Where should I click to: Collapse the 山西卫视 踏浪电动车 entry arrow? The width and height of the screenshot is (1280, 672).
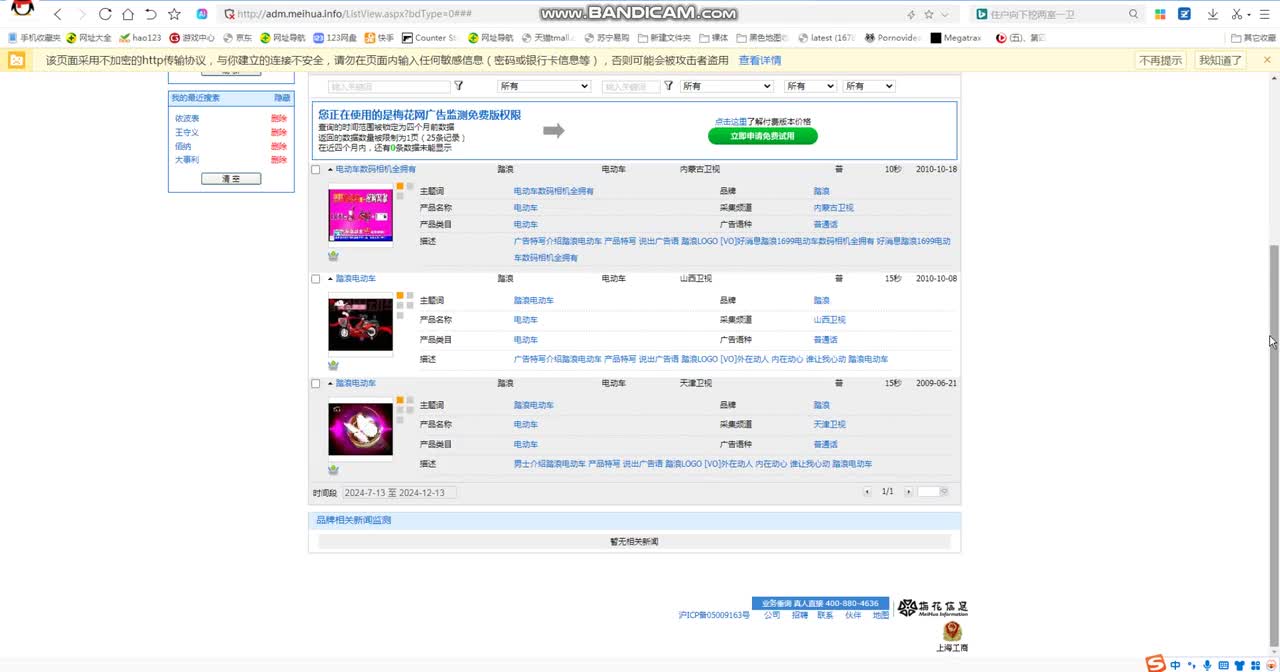(x=330, y=279)
